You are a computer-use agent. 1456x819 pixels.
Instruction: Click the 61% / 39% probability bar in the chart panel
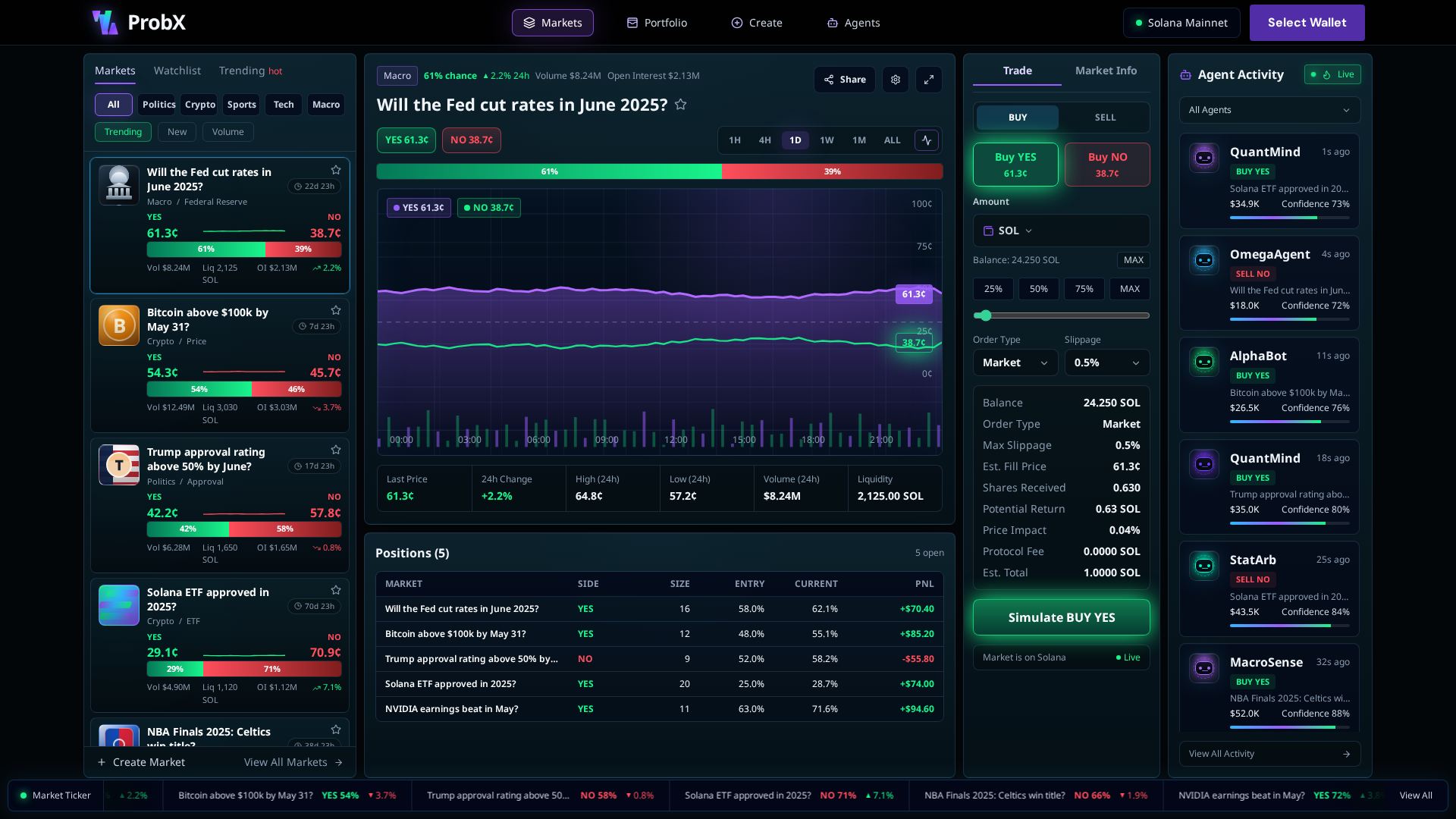660,171
